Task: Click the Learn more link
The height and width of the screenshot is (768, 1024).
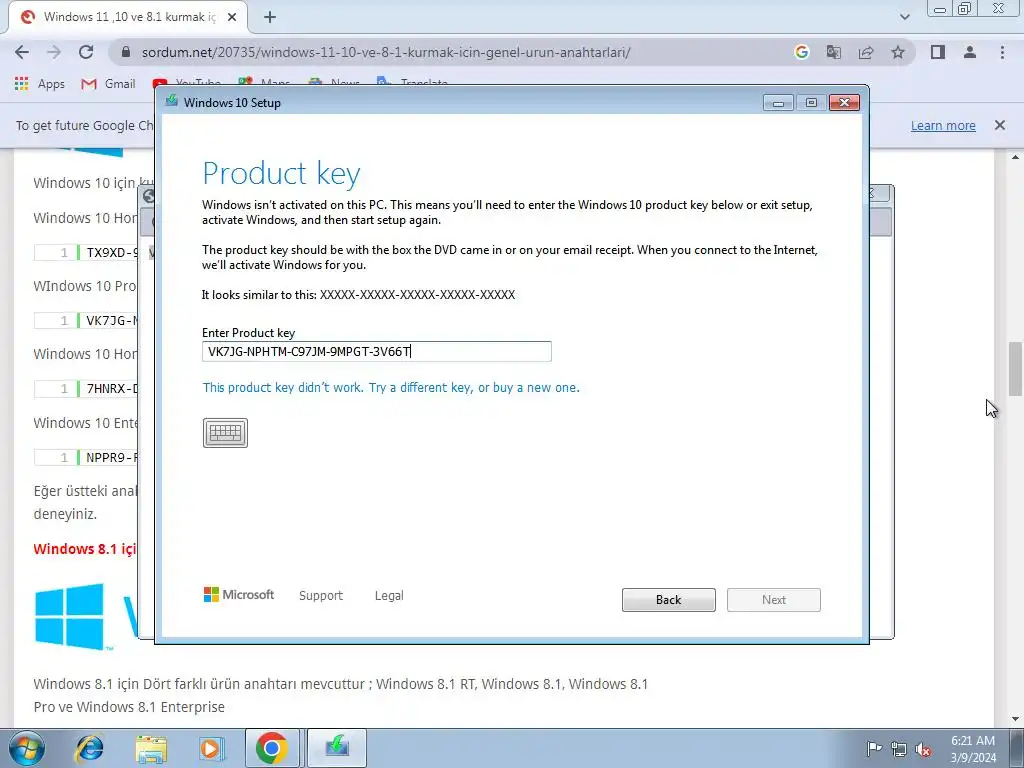Action: tap(943, 125)
